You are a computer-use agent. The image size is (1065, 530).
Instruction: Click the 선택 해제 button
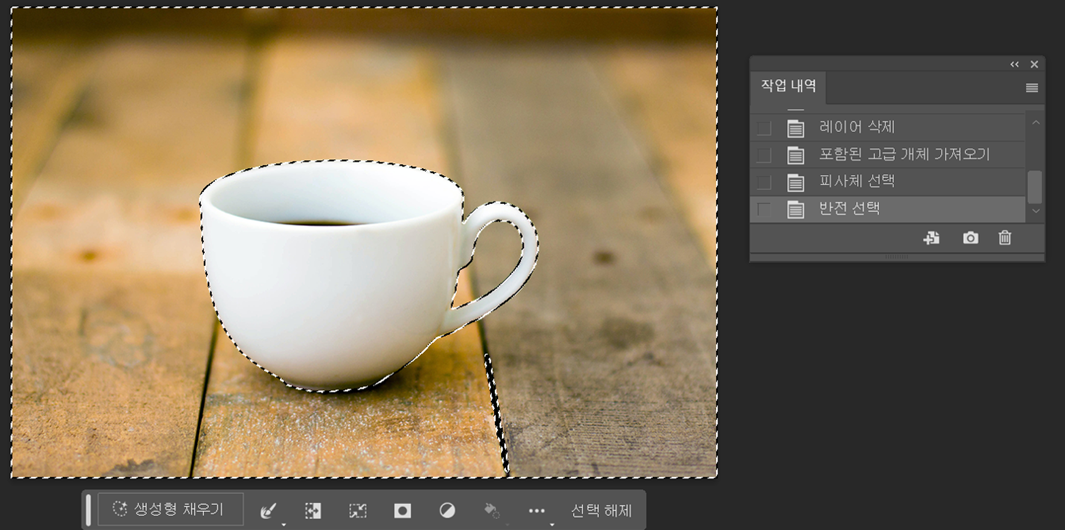(x=601, y=510)
